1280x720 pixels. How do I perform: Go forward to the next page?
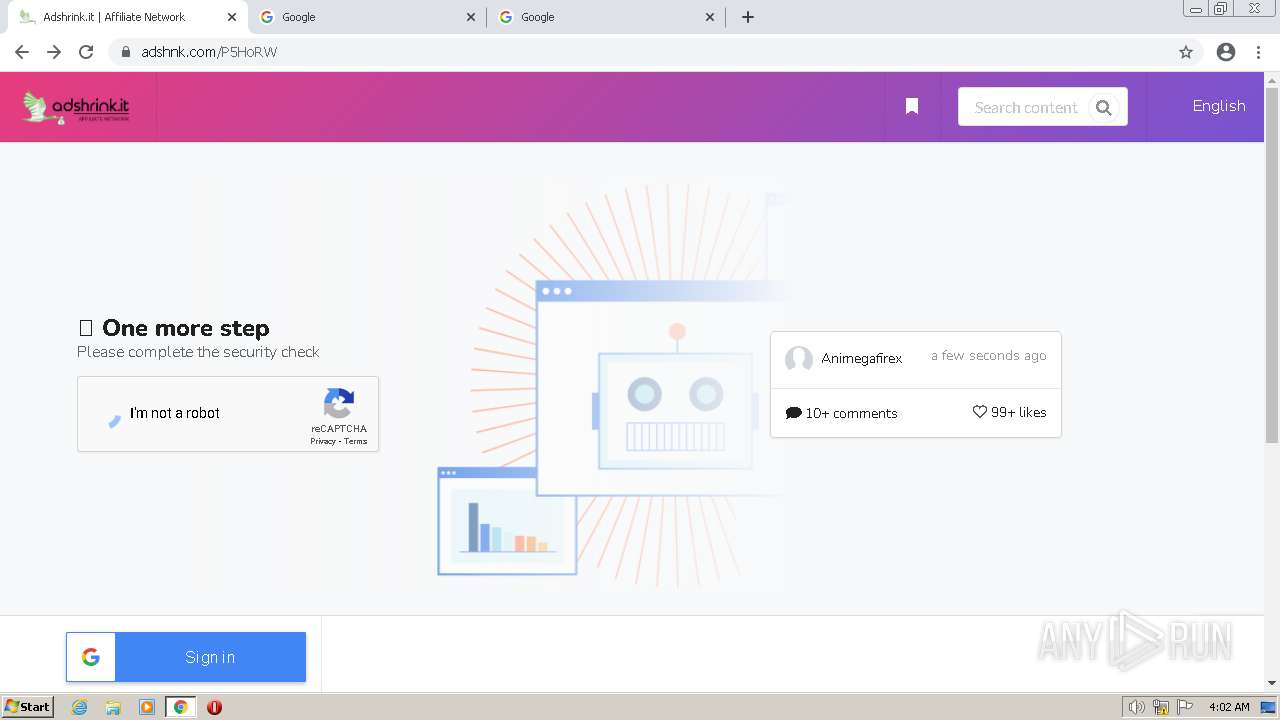pos(54,52)
